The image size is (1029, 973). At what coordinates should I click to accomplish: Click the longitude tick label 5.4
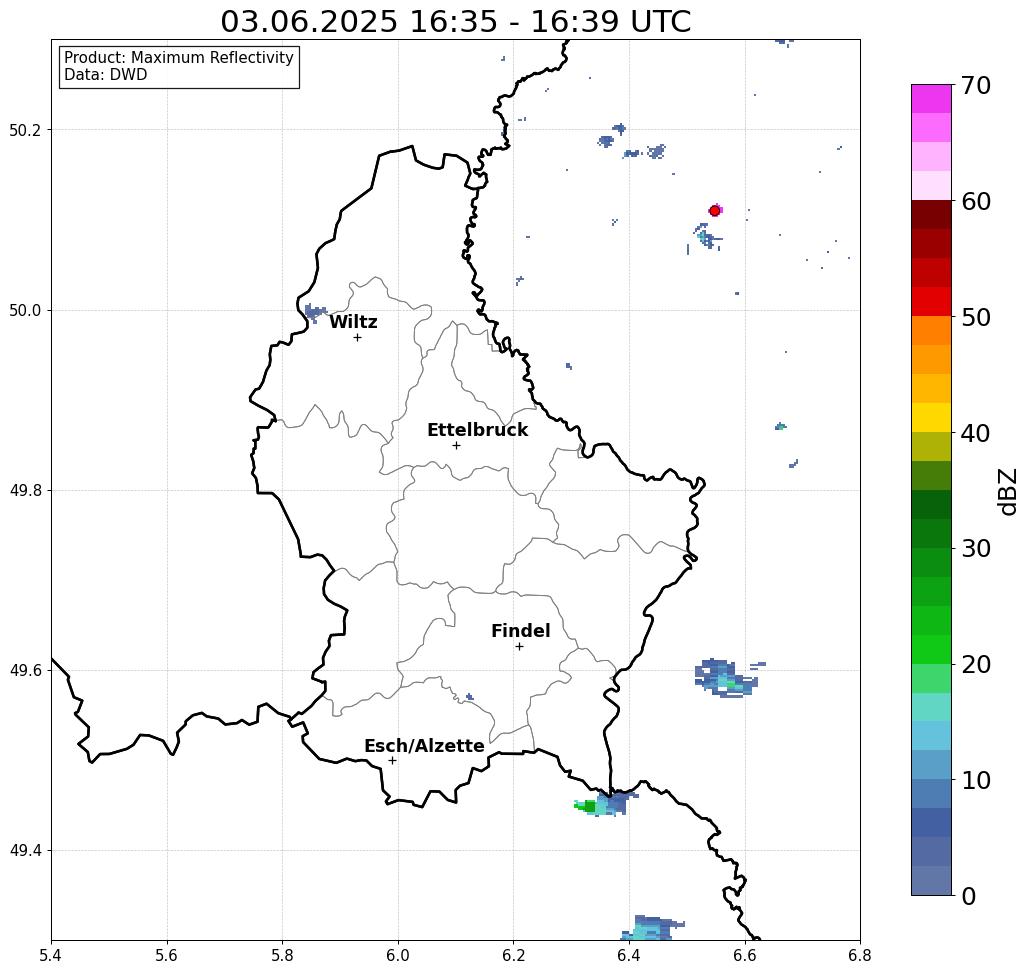point(51,955)
